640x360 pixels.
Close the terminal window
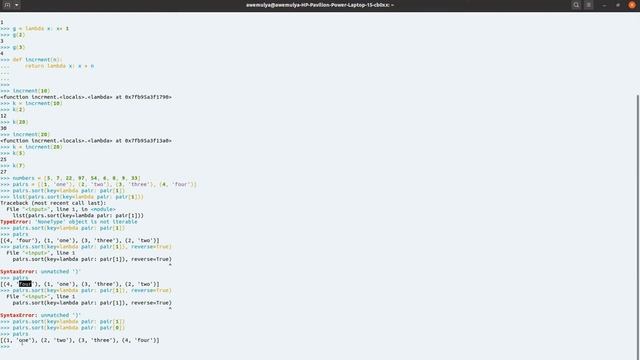coord(632,5)
